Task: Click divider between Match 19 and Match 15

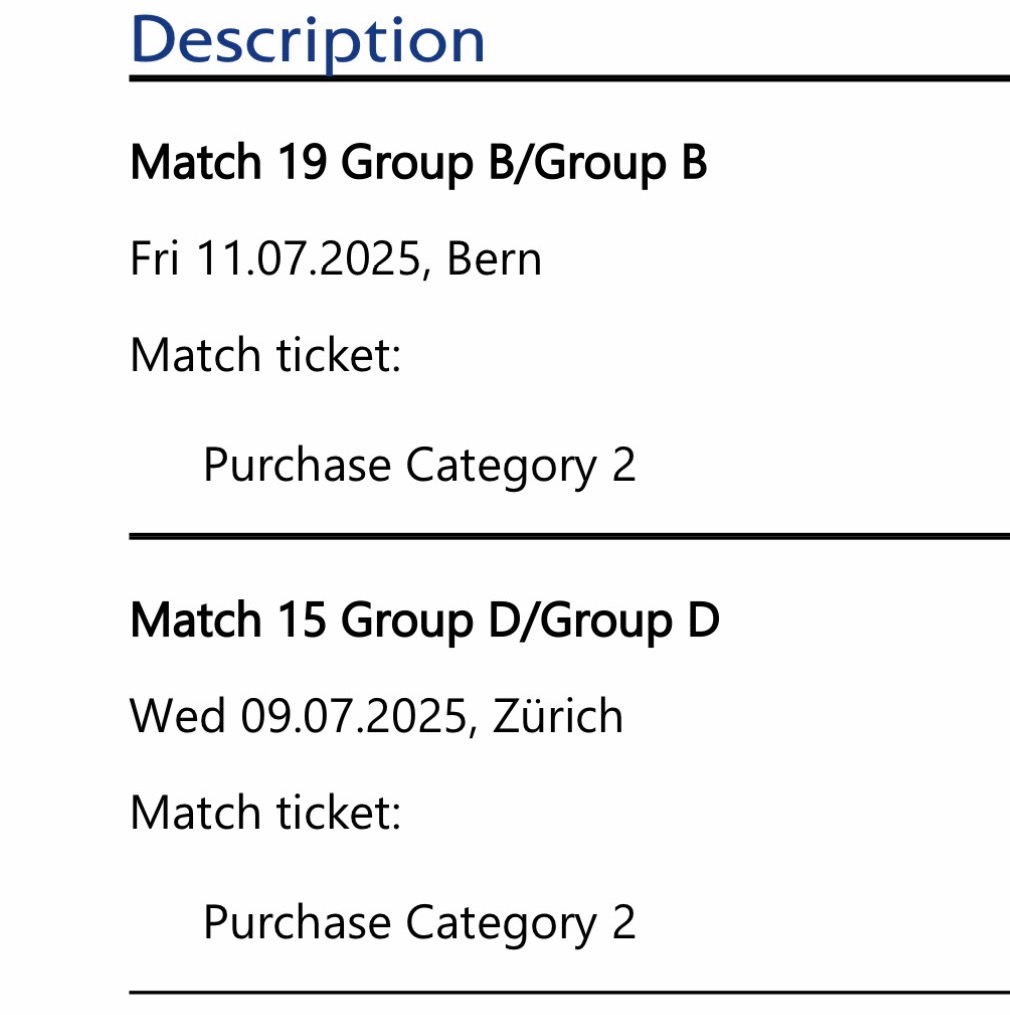Action: point(569,537)
